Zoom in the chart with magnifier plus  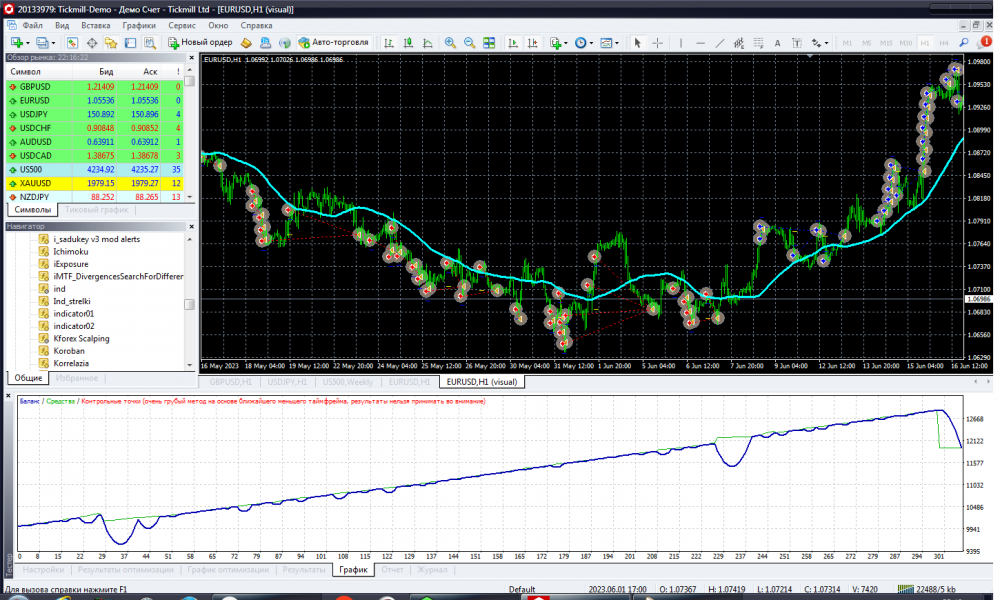(450, 43)
